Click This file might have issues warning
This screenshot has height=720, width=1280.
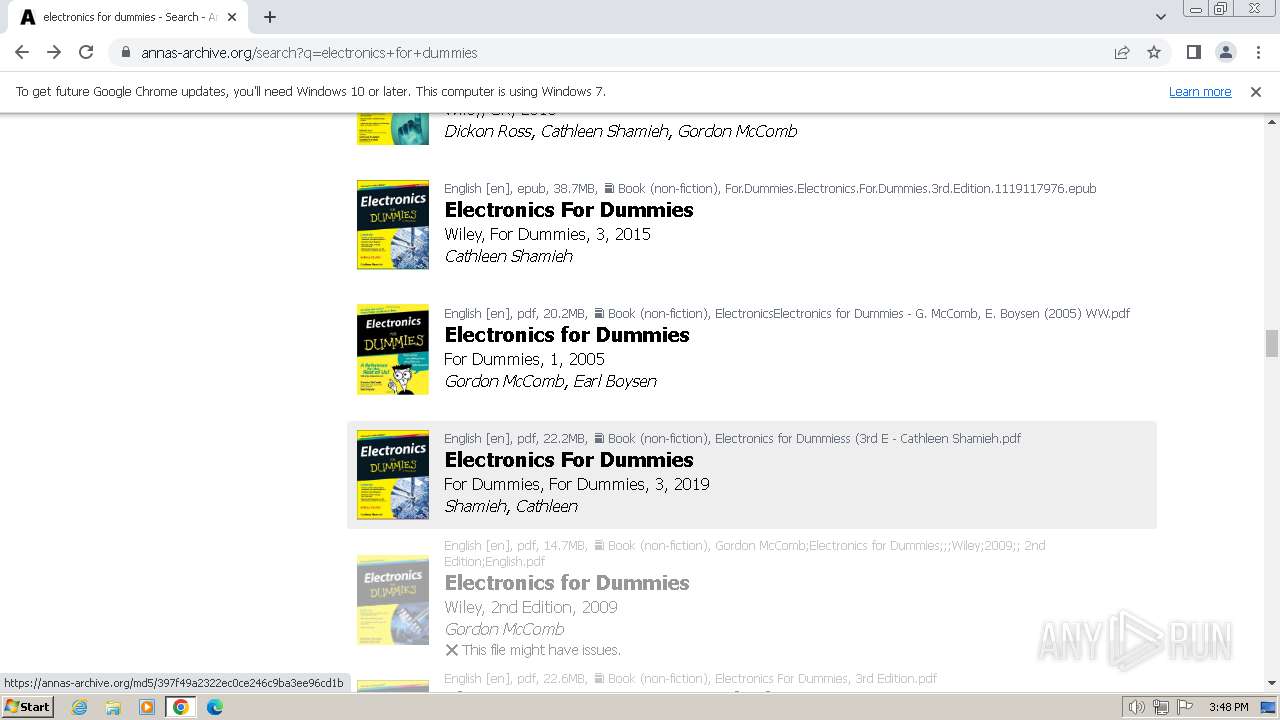(x=533, y=650)
